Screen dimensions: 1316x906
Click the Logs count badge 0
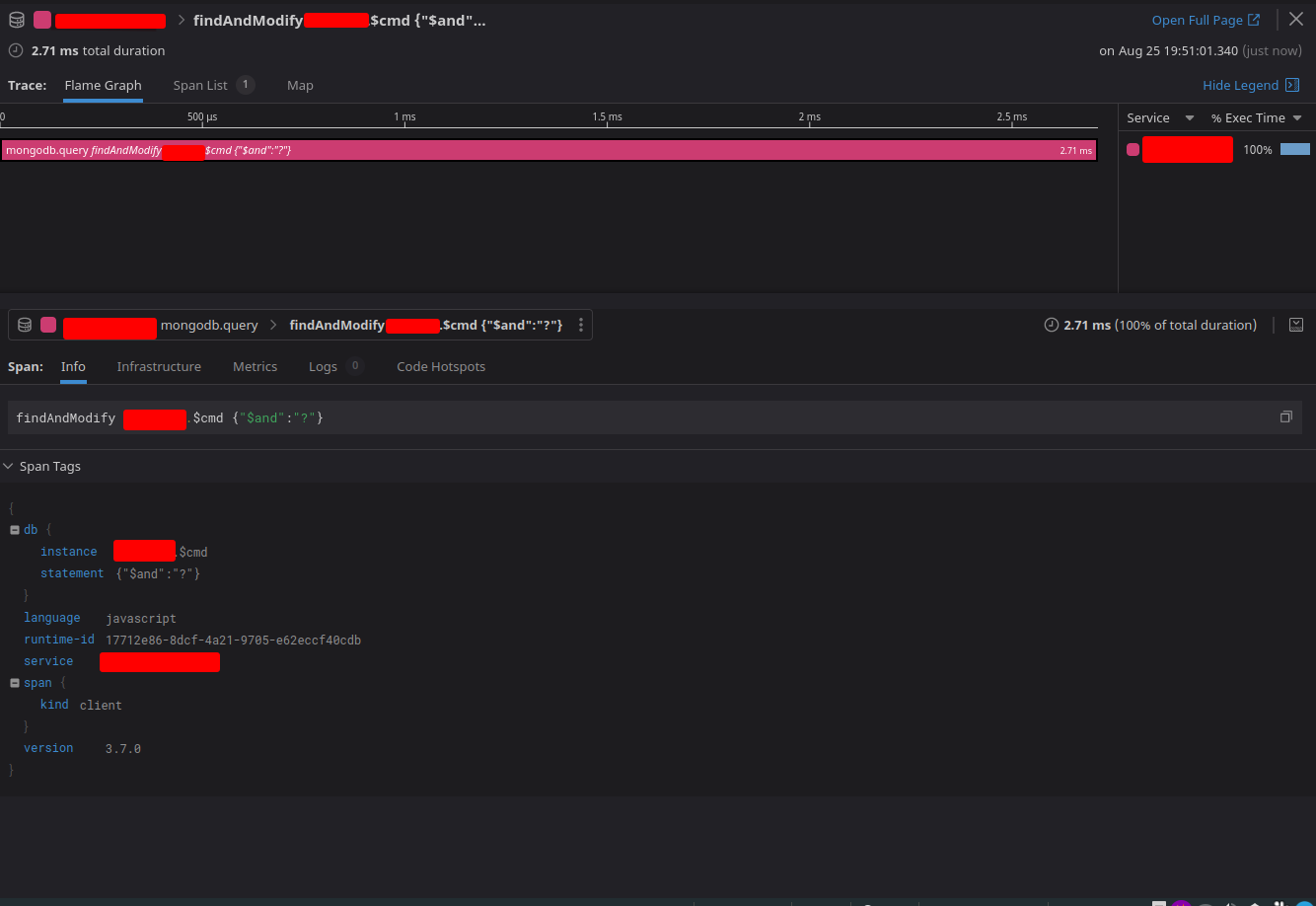click(x=355, y=366)
